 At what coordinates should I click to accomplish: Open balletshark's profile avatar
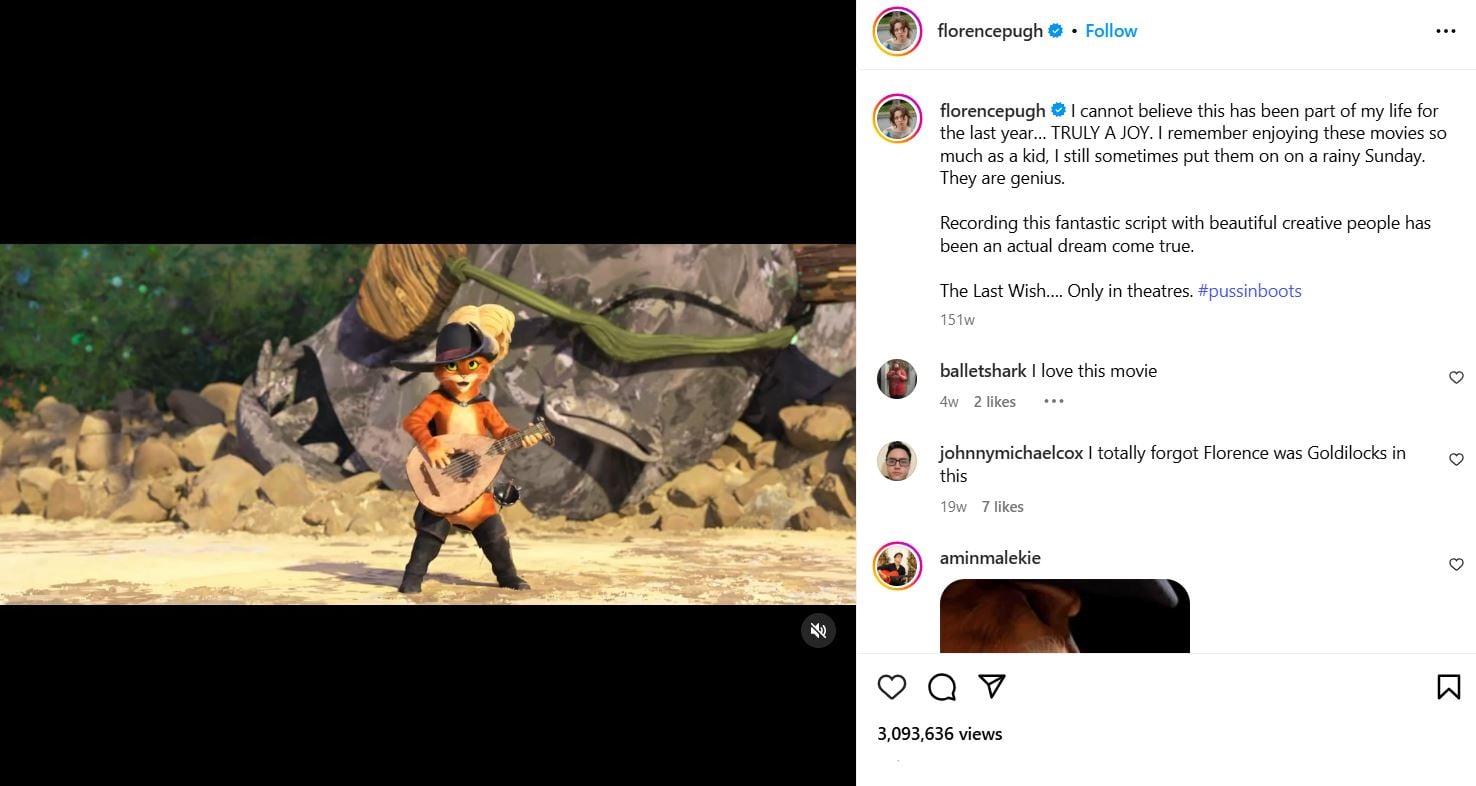click(897, 379)
